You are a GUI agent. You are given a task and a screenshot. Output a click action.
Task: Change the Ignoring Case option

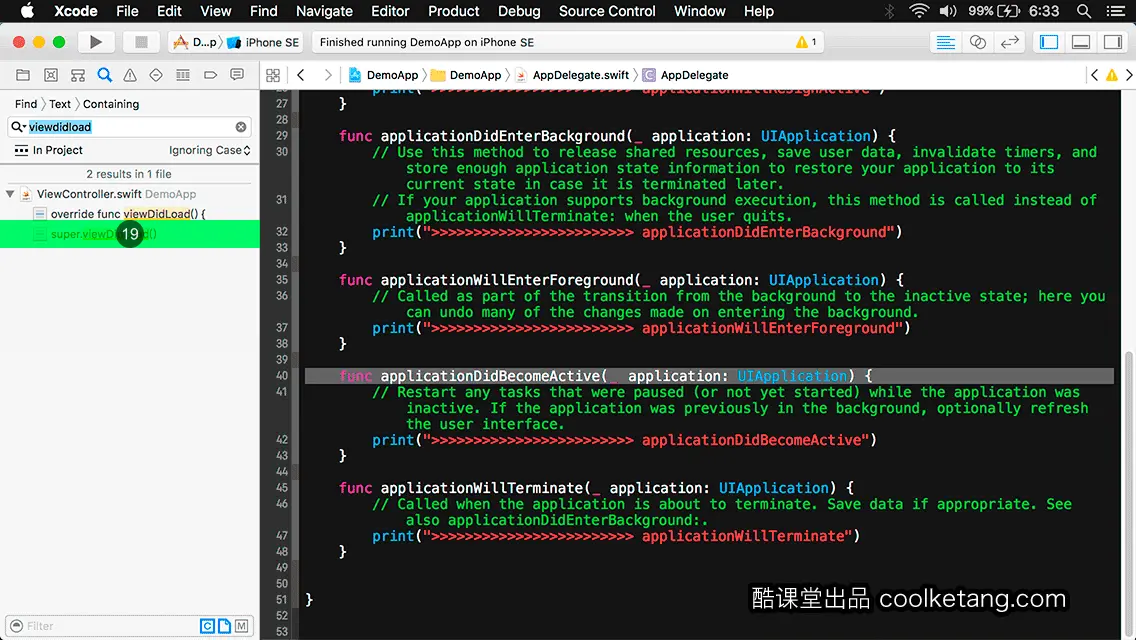point(209,150)
